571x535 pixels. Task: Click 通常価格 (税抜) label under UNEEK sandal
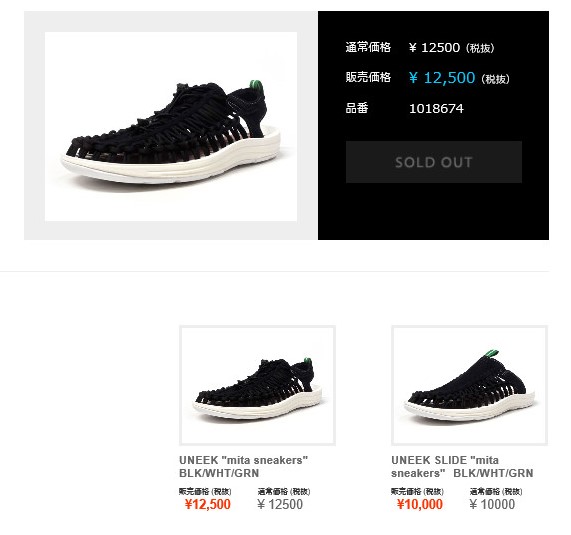click(x=284, y=492)
